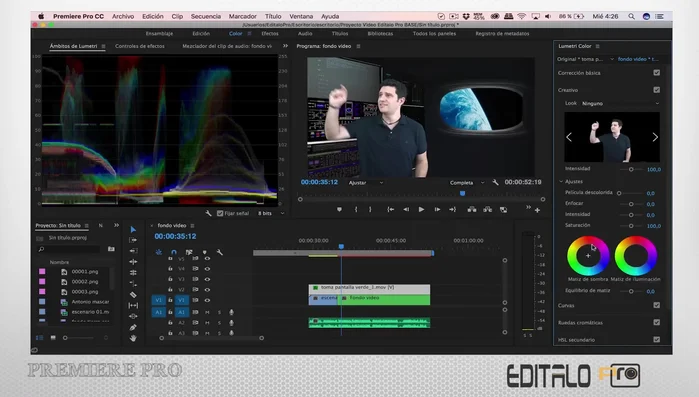Viewport: 699px width, 397px height.
Task: Click Mark In bracket in Program monitor
Action: [x=356, y=209]
